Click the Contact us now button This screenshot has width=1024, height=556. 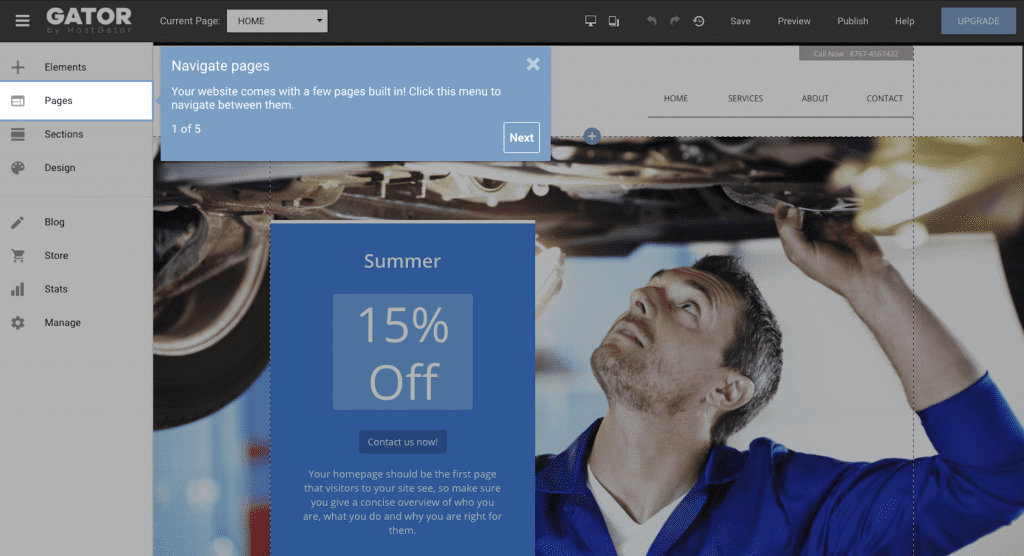click(403, 442)
